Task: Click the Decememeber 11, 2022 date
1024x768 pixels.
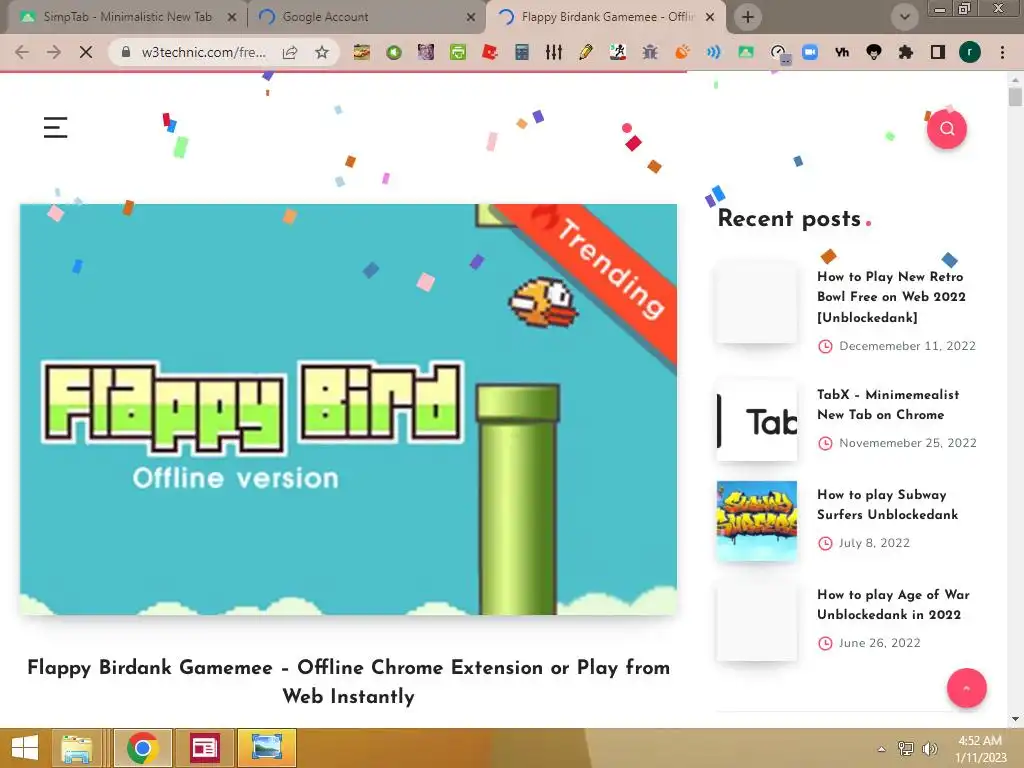Action: [907, 346]
